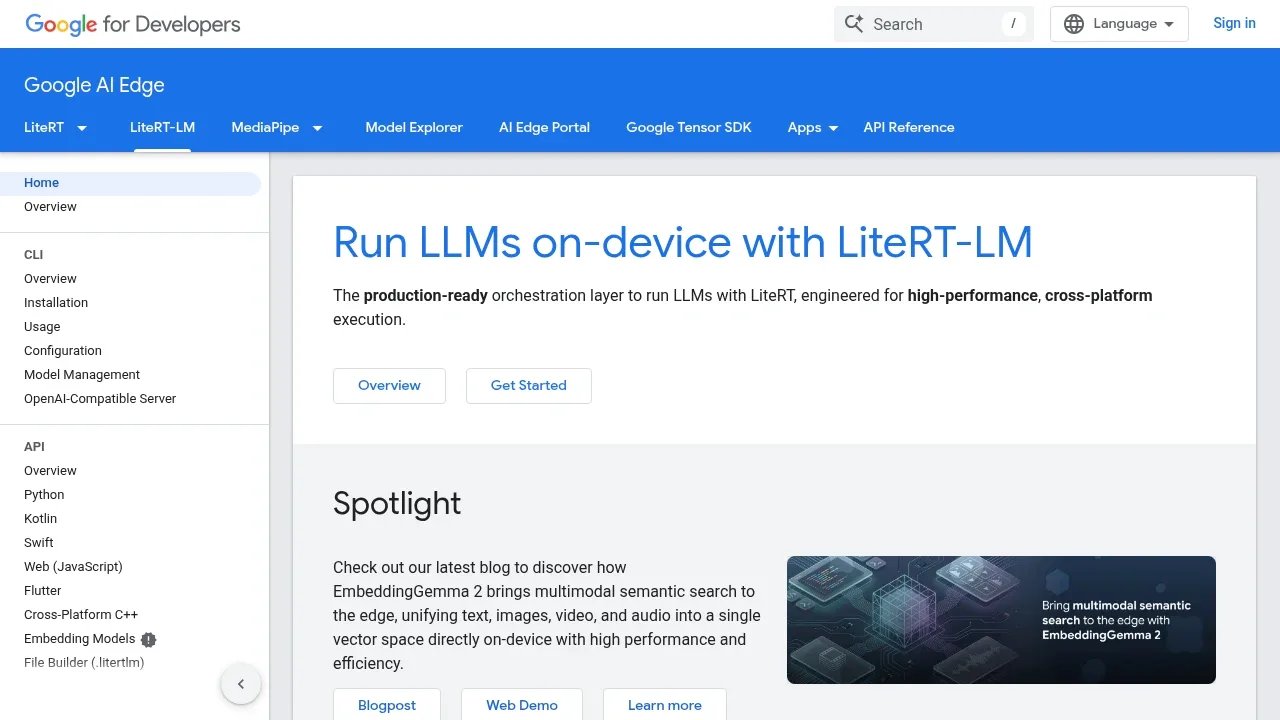1280x720 pixels.
Task: Open Cross-Platform C++ in the sidebar
Action: (x=81, y=615)
